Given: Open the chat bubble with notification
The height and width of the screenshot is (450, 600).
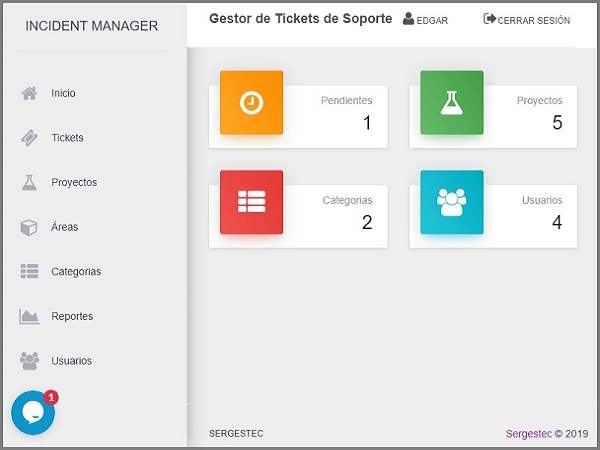Looking at the screenshot, I should pyautogui.click(x=34, y=412).
